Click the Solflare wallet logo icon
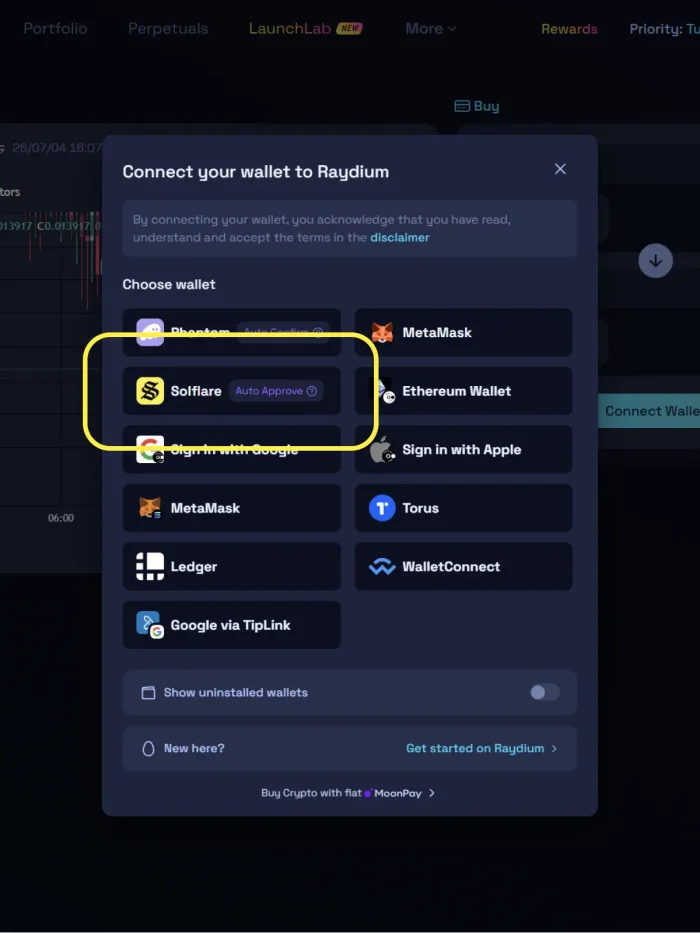 click(150, 391)
